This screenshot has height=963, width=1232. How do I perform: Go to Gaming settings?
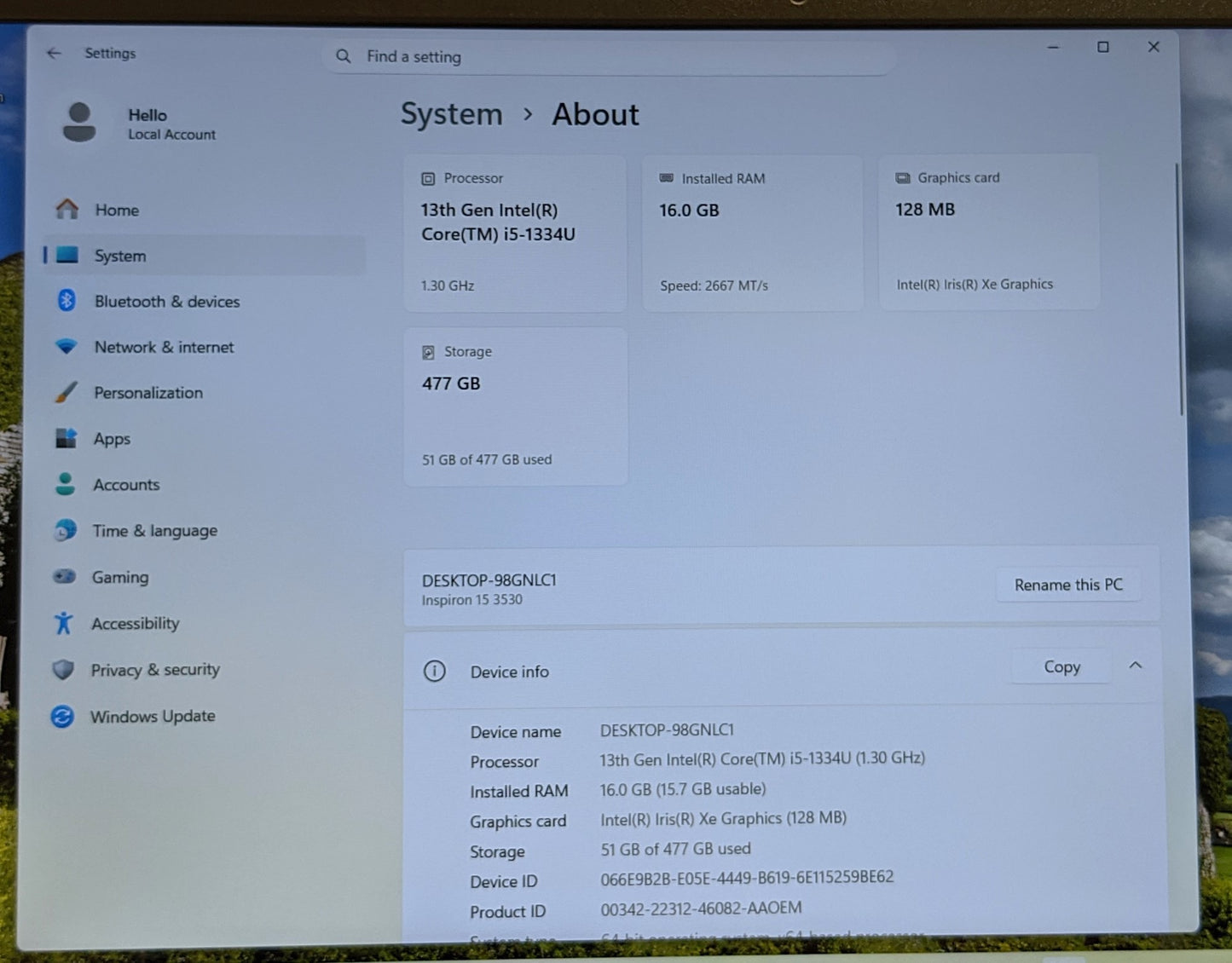pos(205,577)
